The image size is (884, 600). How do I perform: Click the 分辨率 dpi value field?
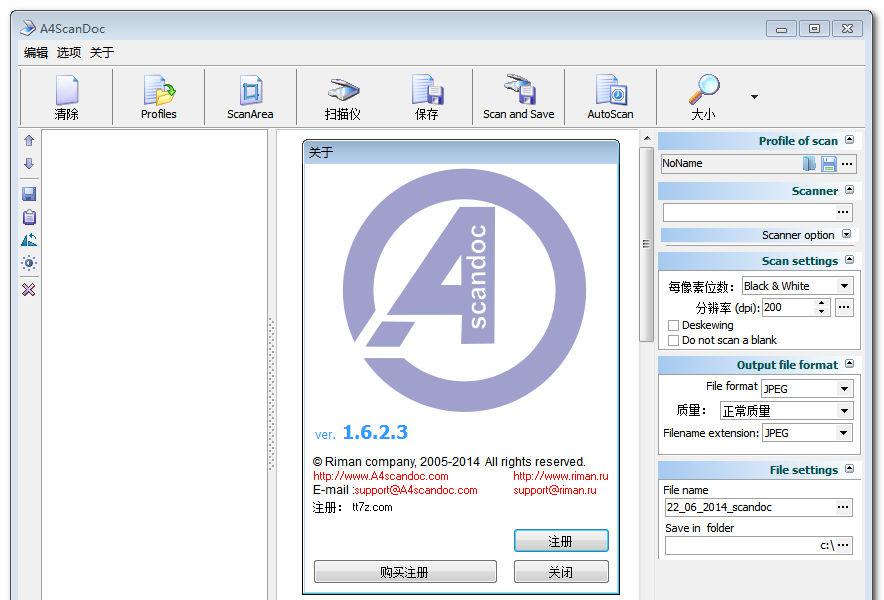[788, 307]
